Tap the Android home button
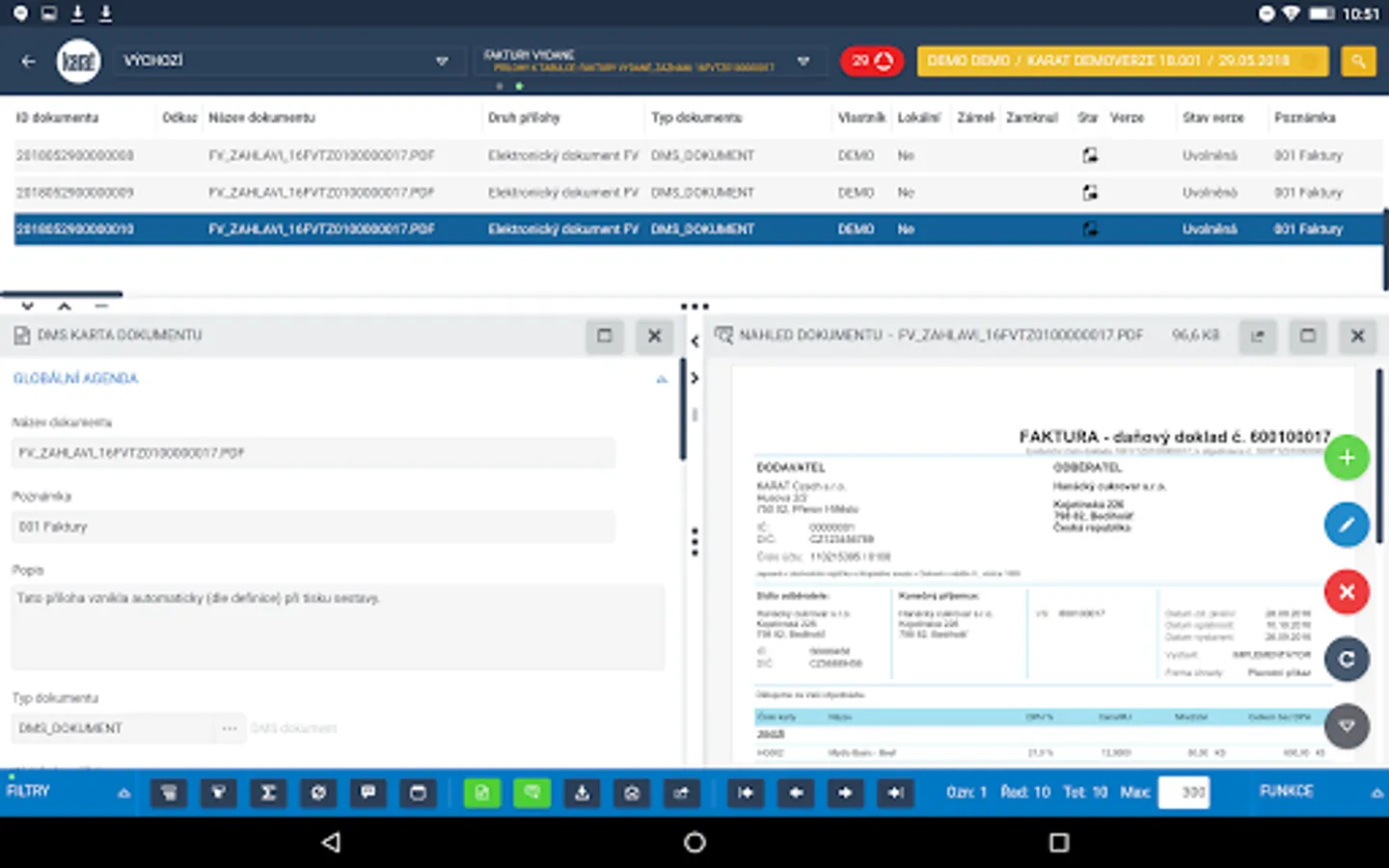The image size is (1389, 868). [694, 842]
